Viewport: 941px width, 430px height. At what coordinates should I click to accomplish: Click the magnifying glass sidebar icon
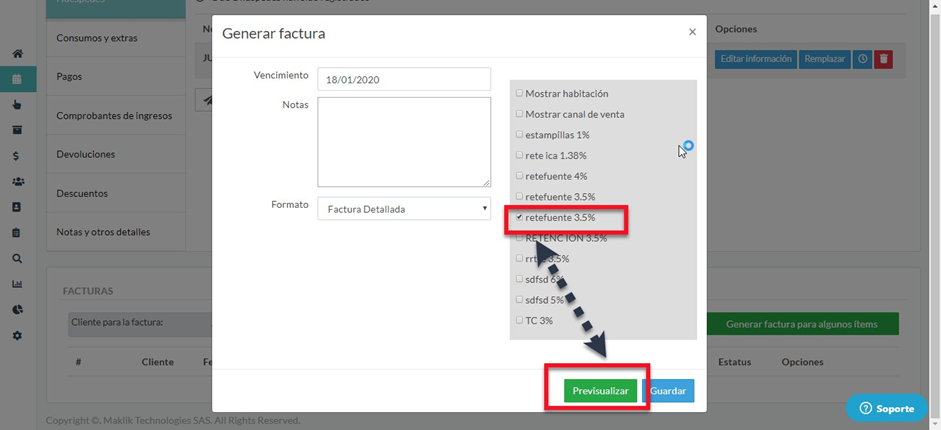coord(17,258)
